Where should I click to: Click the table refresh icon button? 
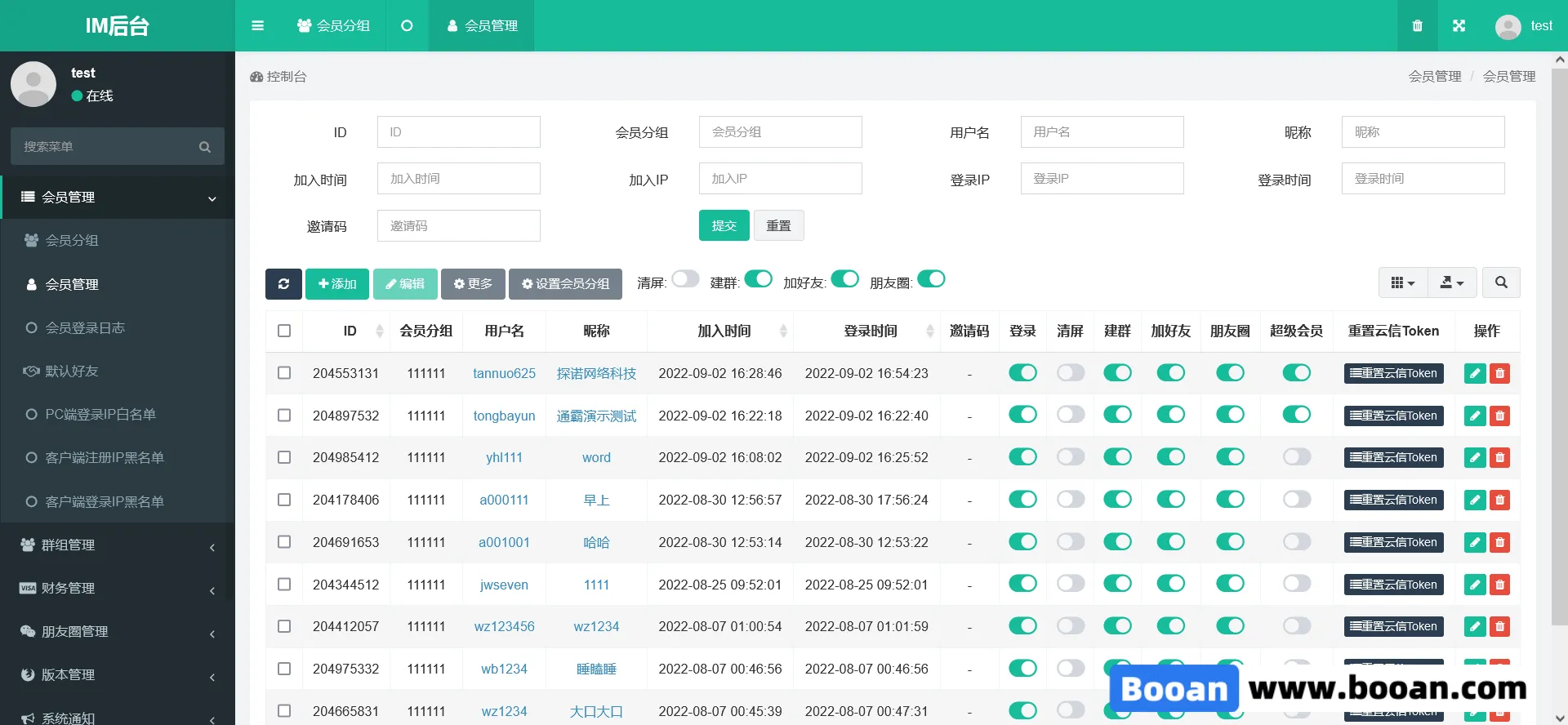click(283, 283)
